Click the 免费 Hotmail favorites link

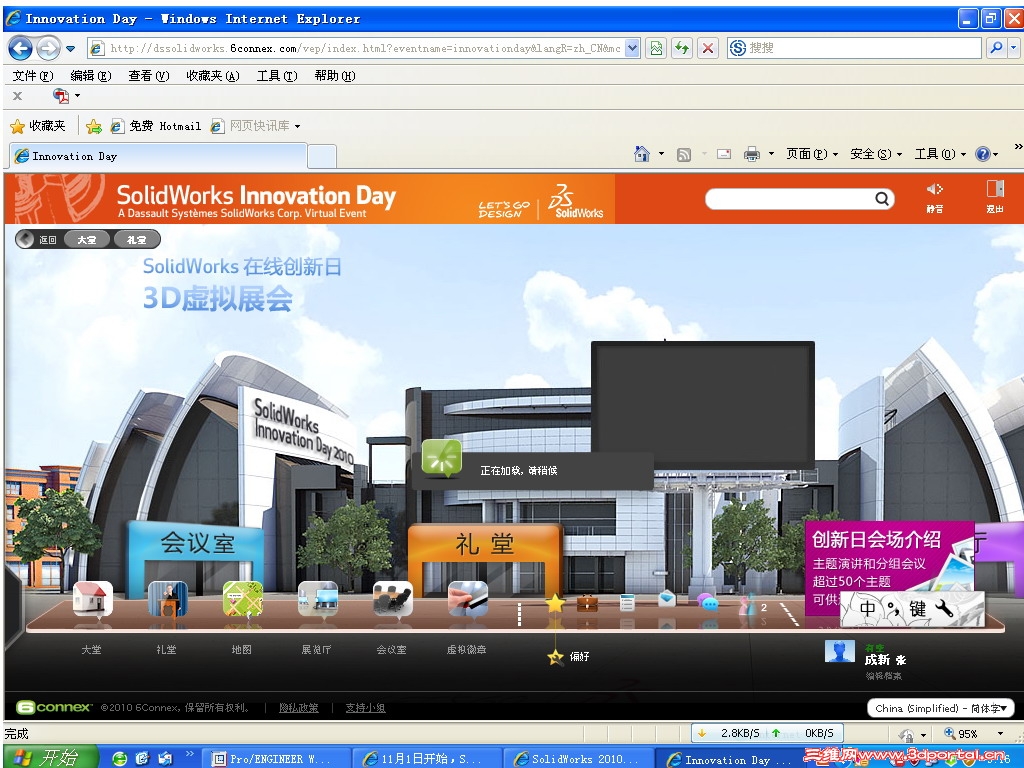(156, 126)
